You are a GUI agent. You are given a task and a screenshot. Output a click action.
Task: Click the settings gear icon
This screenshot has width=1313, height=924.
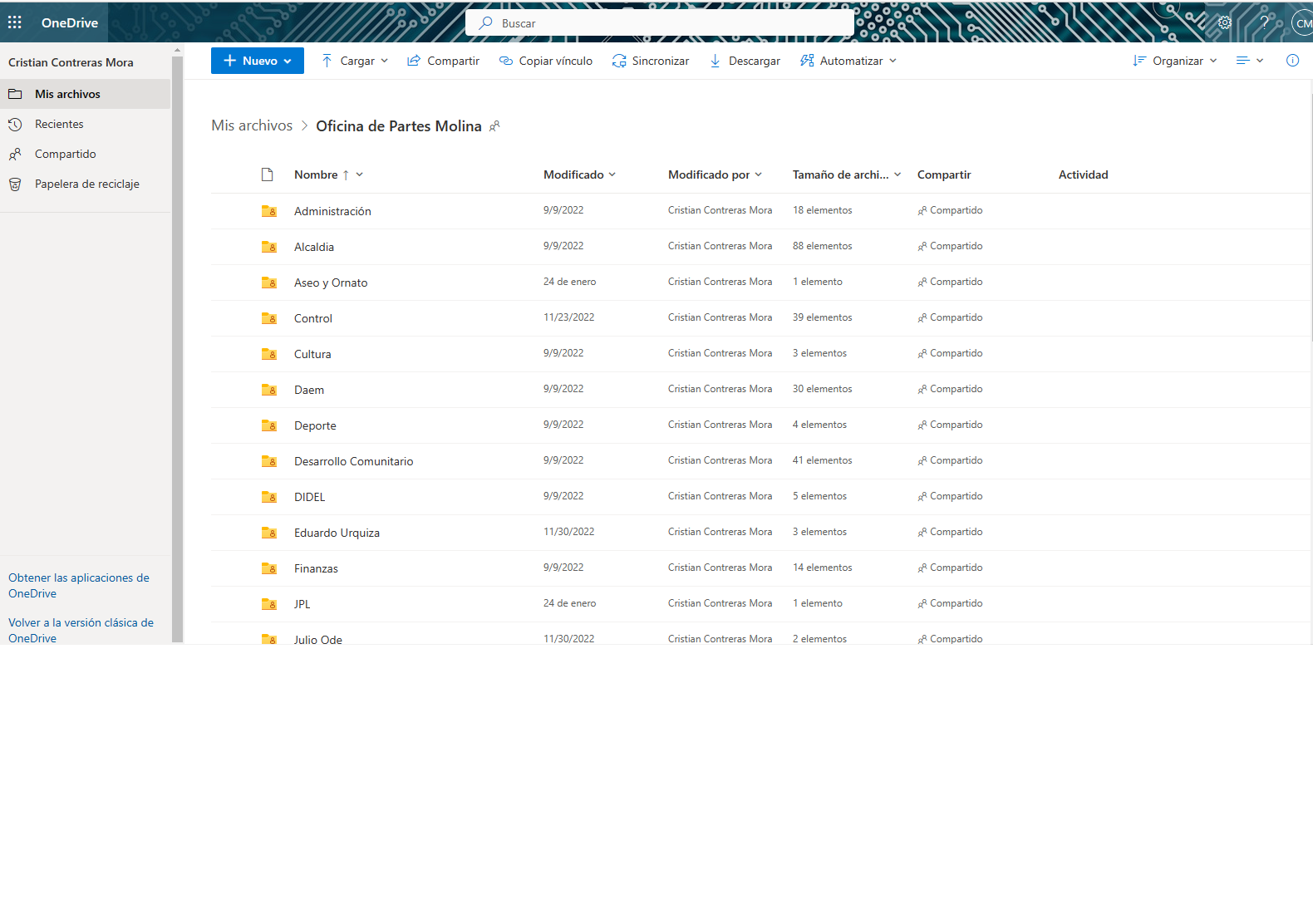pos(1224,22)
